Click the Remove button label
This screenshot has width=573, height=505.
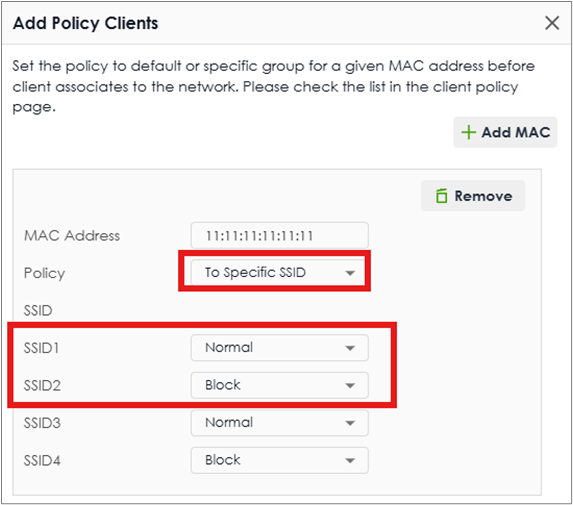[483, 196]
